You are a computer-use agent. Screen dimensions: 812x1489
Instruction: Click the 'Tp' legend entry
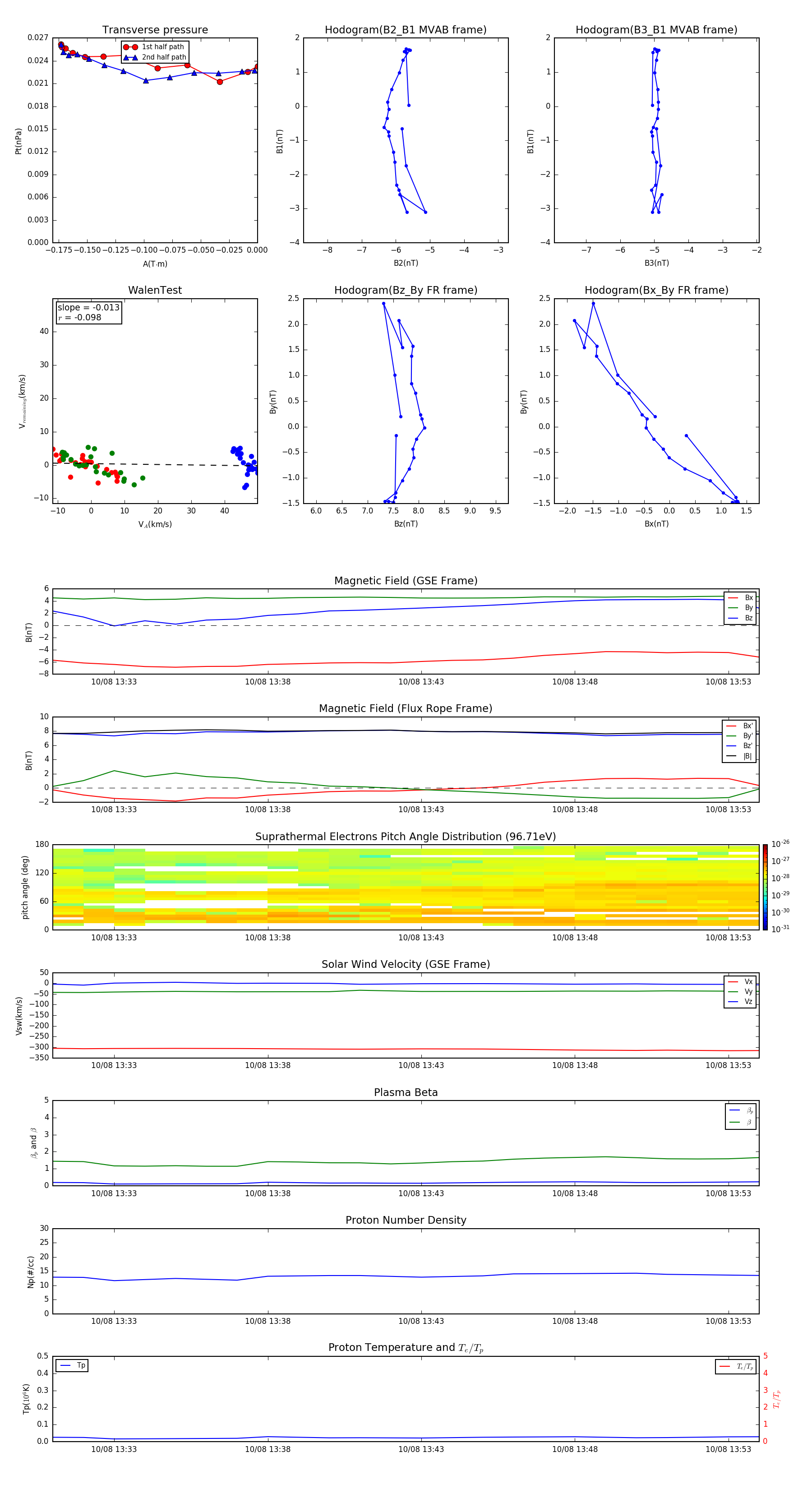pos(72,1365)
